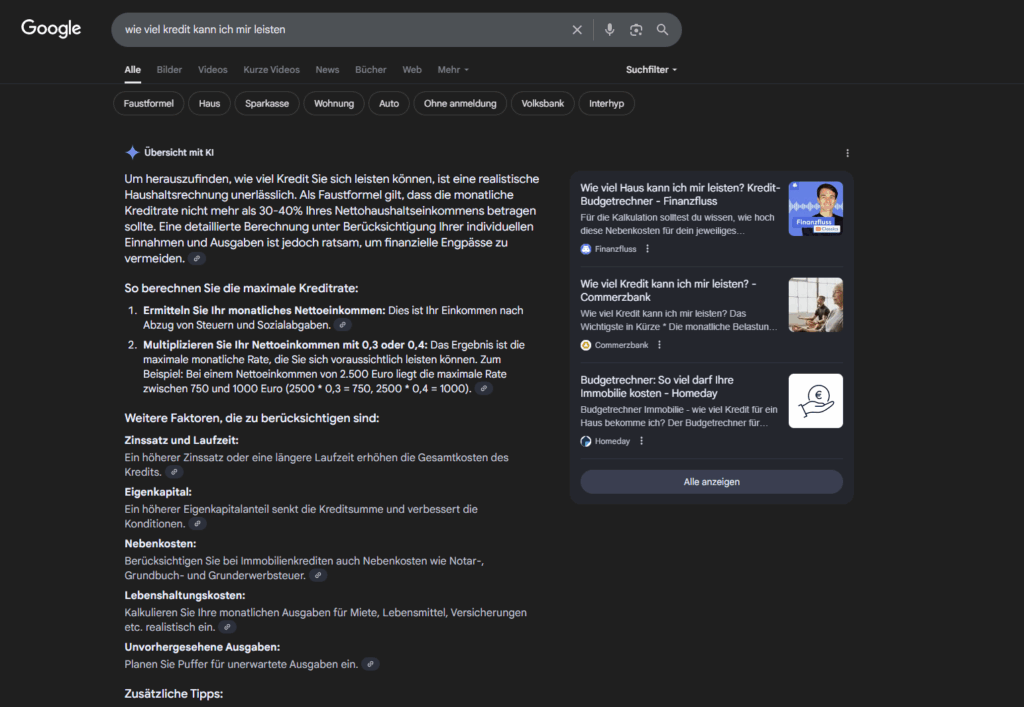Switch to the Bilder tab
1024x707 pixels.
(x=169, y=70)
